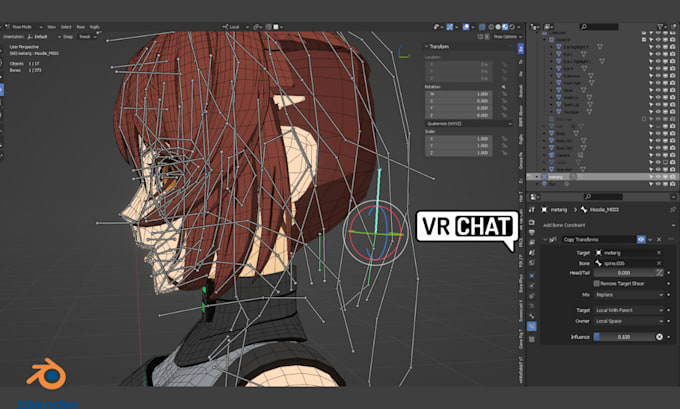Click the Properties editor search field

point(603,196)
